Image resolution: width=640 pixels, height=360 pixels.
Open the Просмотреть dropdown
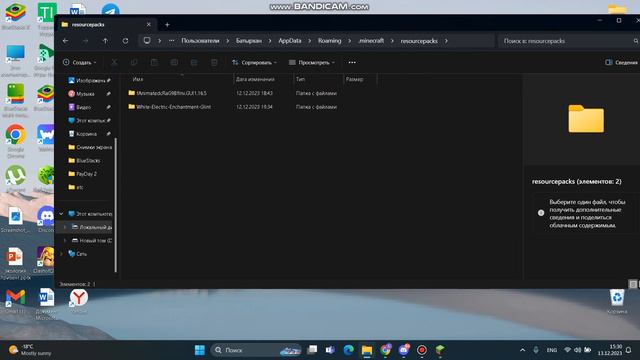coord(312,62)
